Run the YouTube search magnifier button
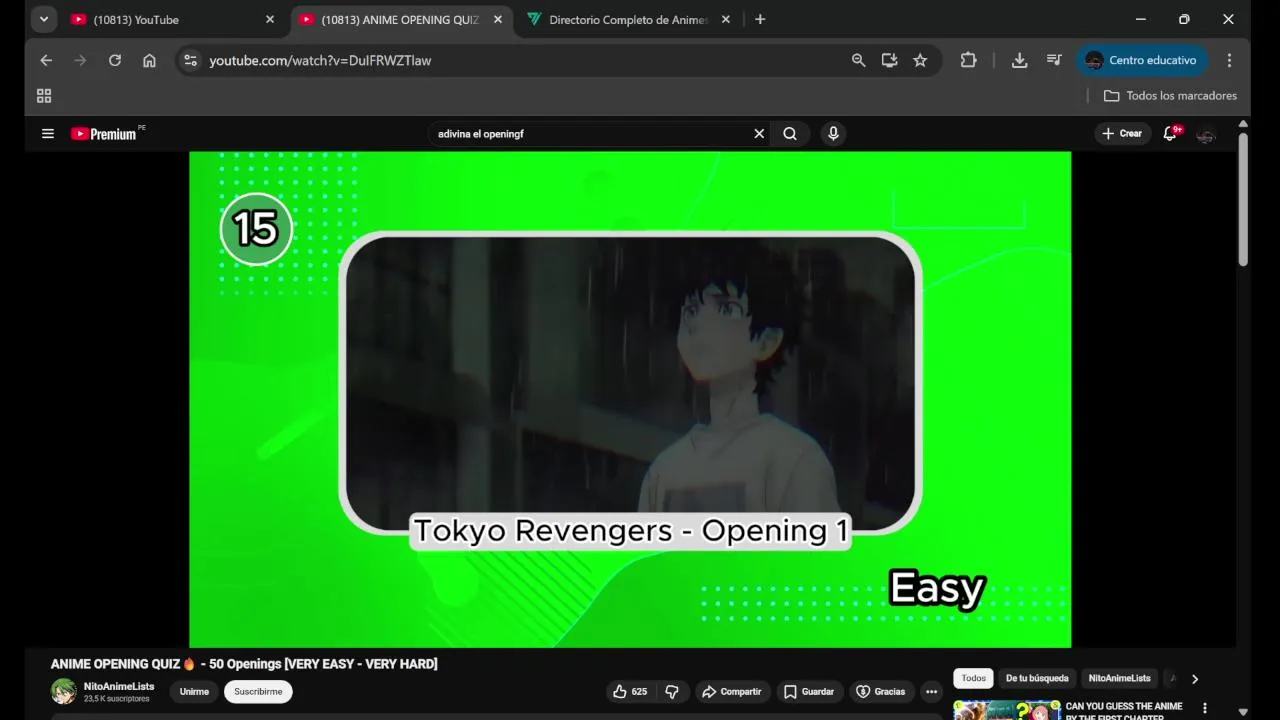Viewport: 1280px width, 720px height. [x=790, y=133]
